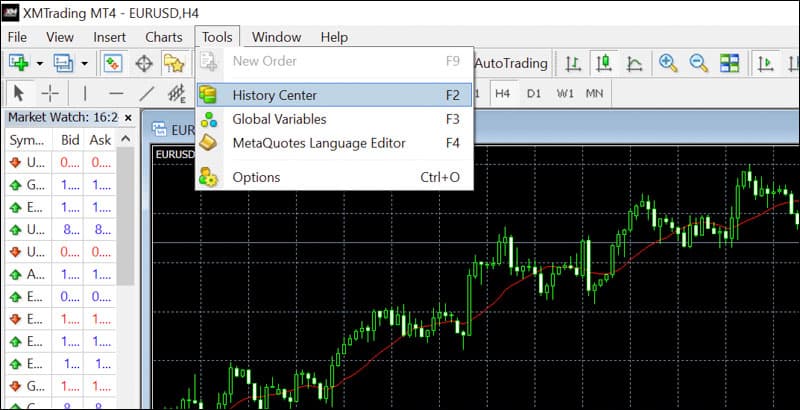Viewport: 800px width, 410px height.
Task: Expand the new chart dropdown arrow
Action: [x=39, y=63]
